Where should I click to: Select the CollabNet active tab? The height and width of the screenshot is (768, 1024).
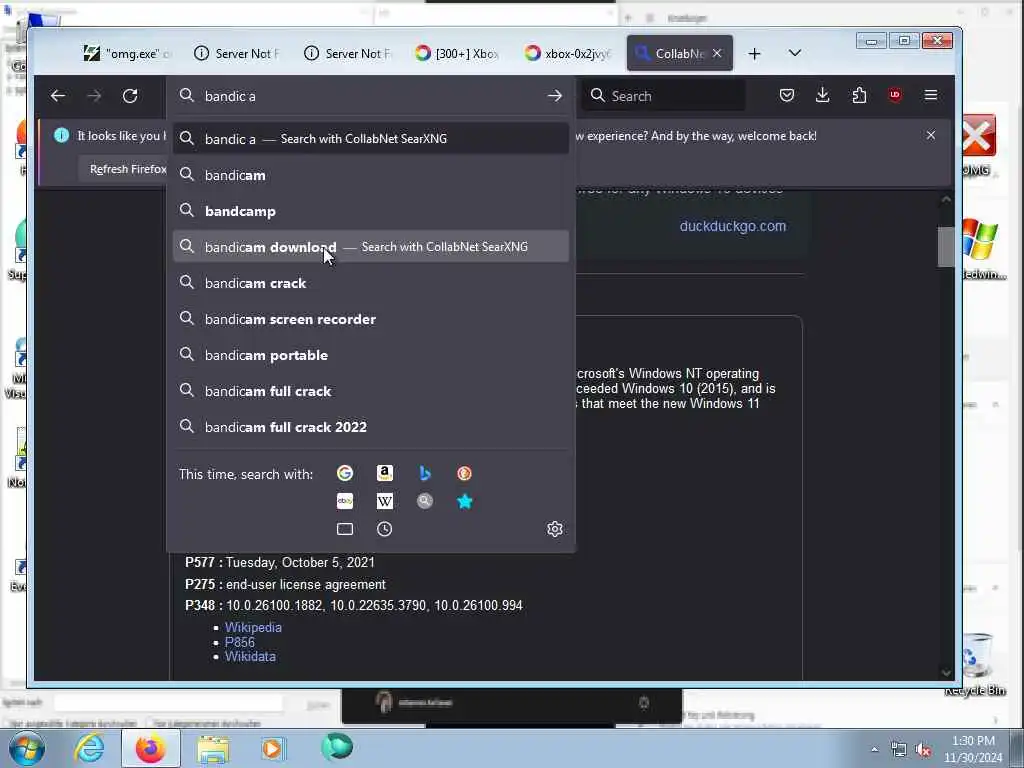click(x=679, y=54)
